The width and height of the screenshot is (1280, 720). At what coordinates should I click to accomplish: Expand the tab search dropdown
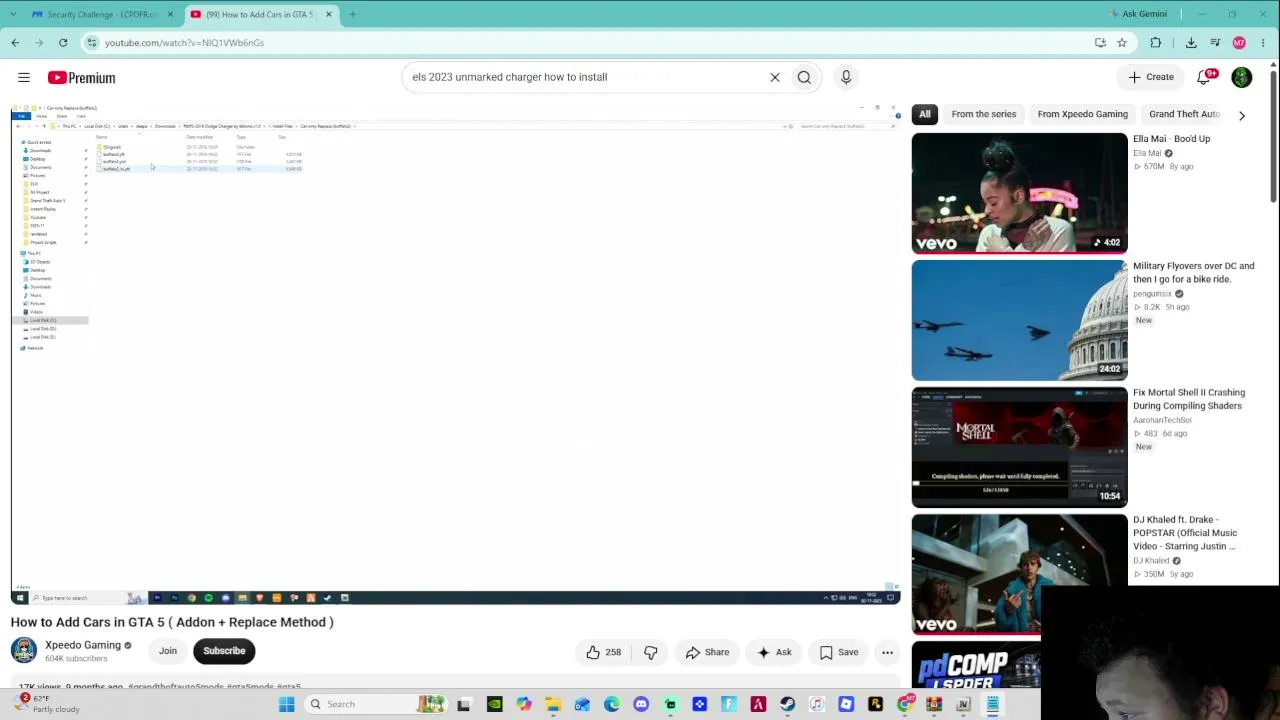point(12,14)
